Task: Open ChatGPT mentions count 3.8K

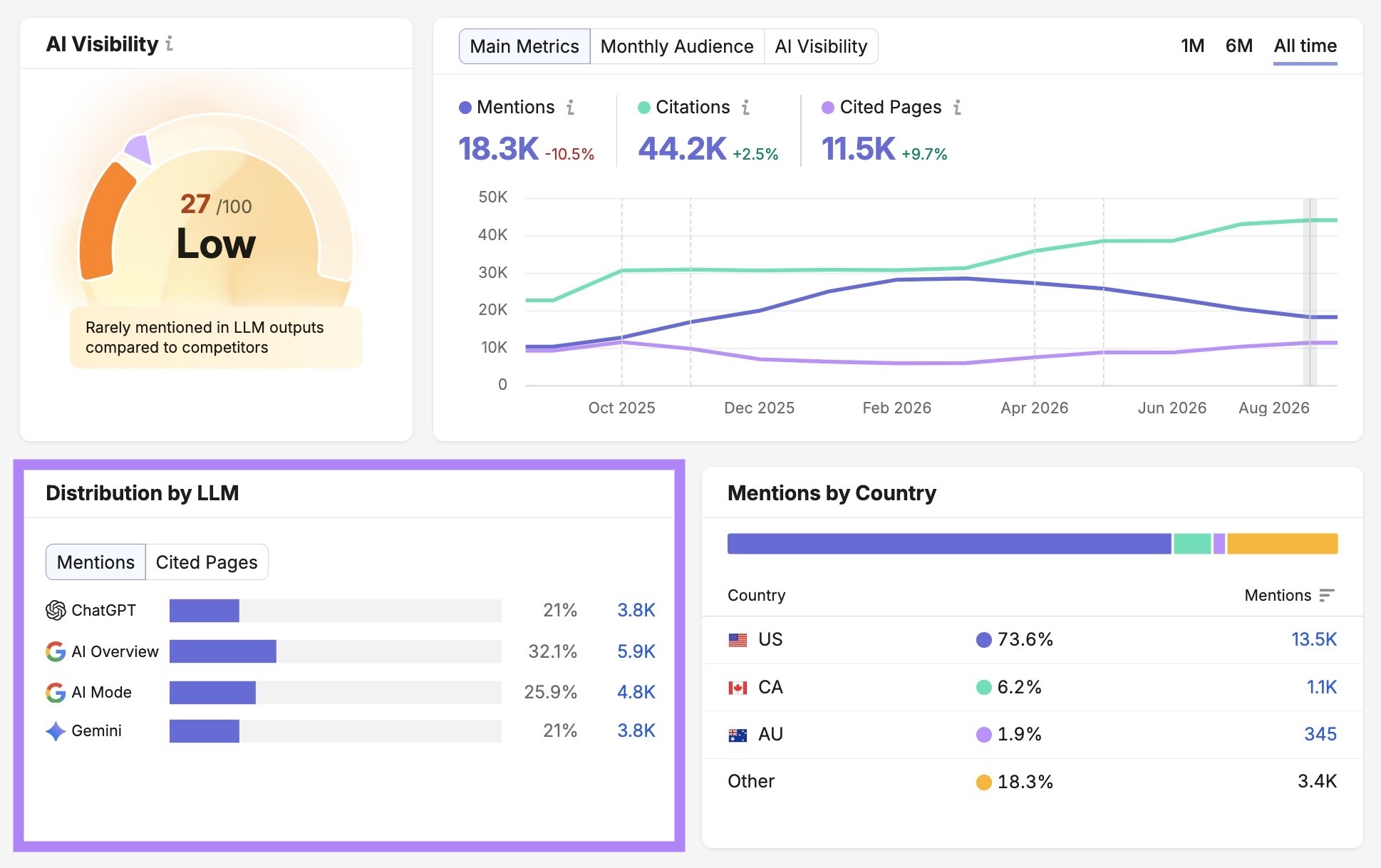Action: (636, 610)
